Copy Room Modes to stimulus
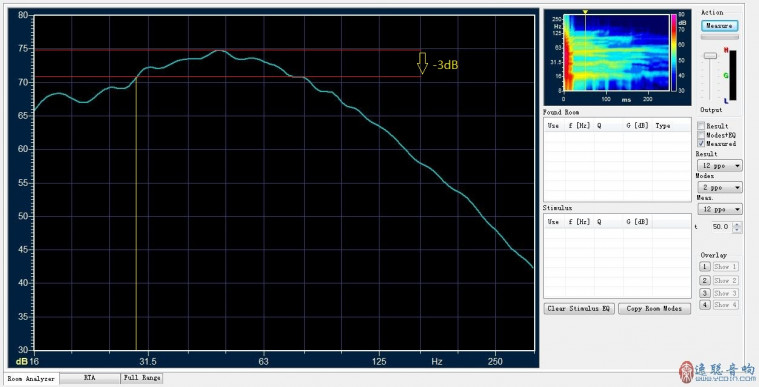Viewport: 759px width, 387px height. pos(654,309)
